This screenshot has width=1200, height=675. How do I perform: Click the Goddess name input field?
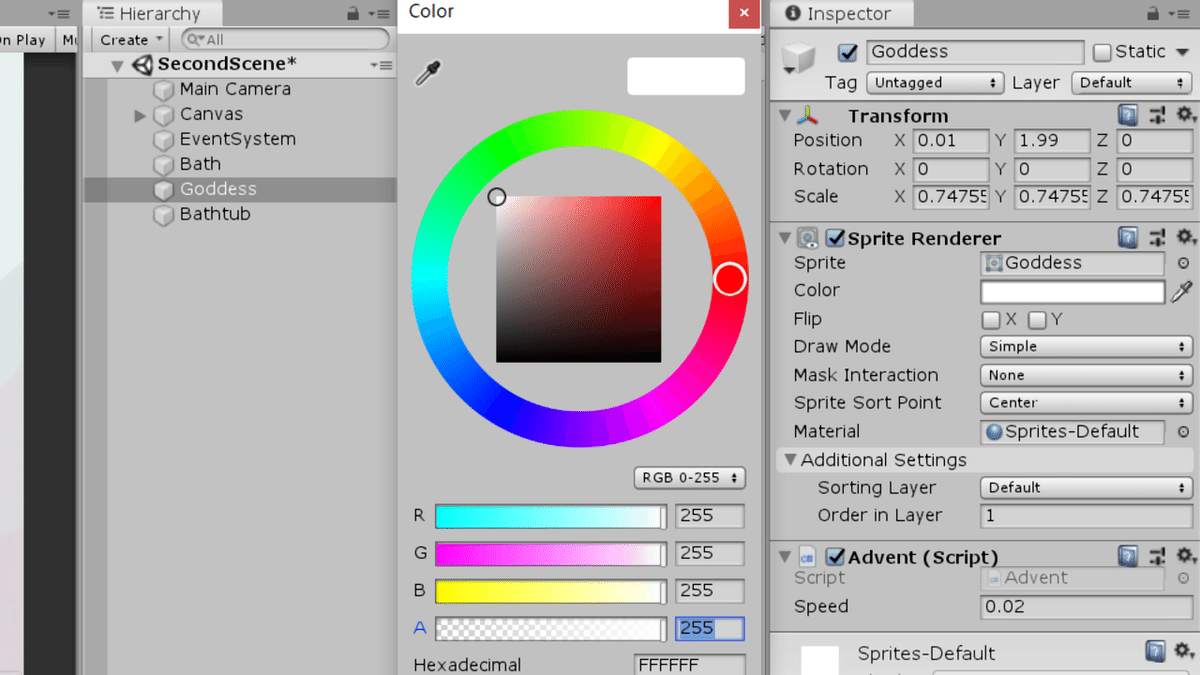975,52
